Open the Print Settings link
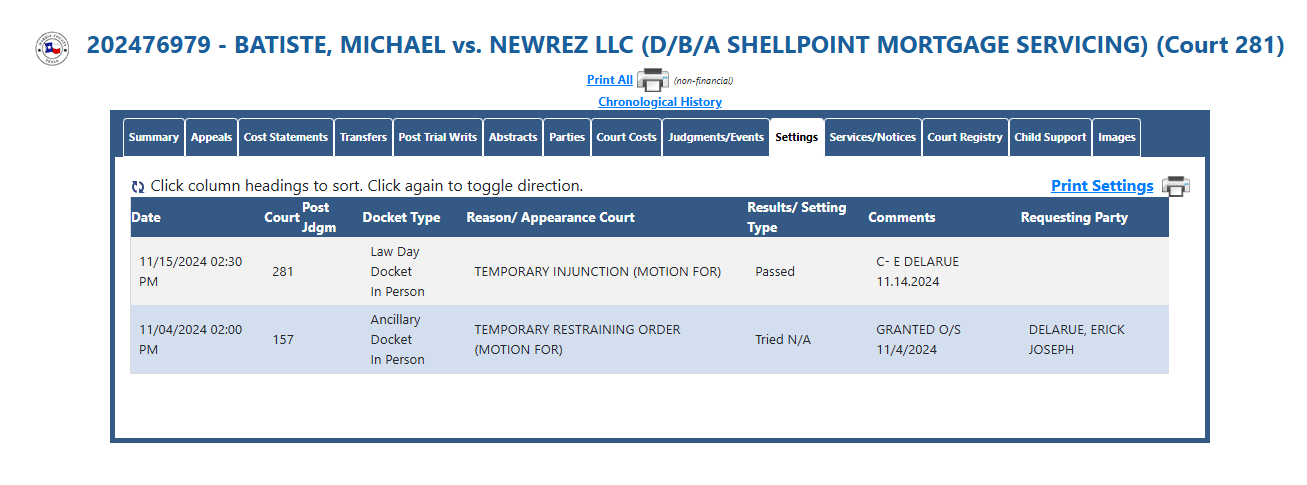 pyautogui.click(x=1102, y=186)
